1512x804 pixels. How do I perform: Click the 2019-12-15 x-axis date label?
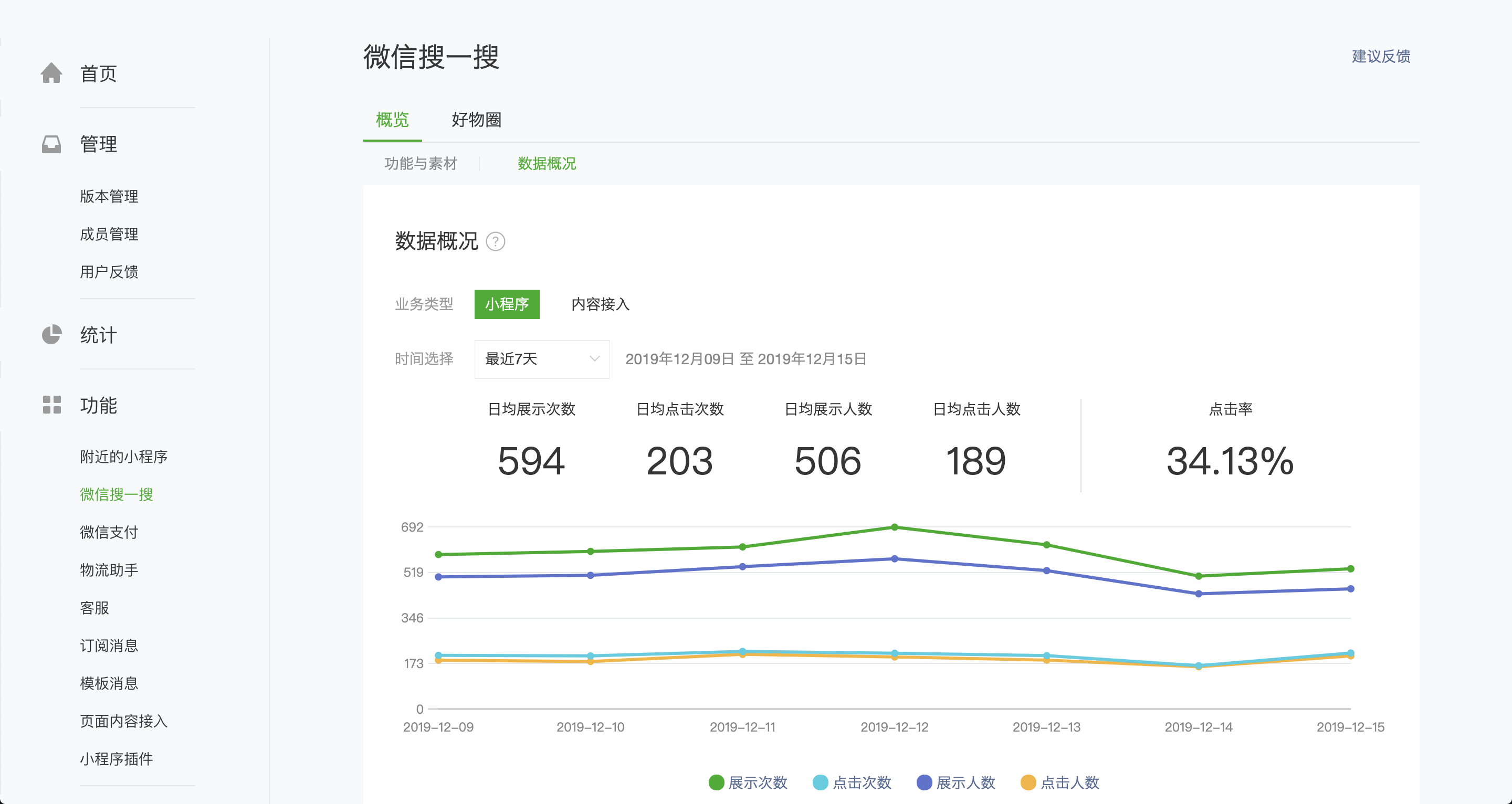tap(1351, 727)
